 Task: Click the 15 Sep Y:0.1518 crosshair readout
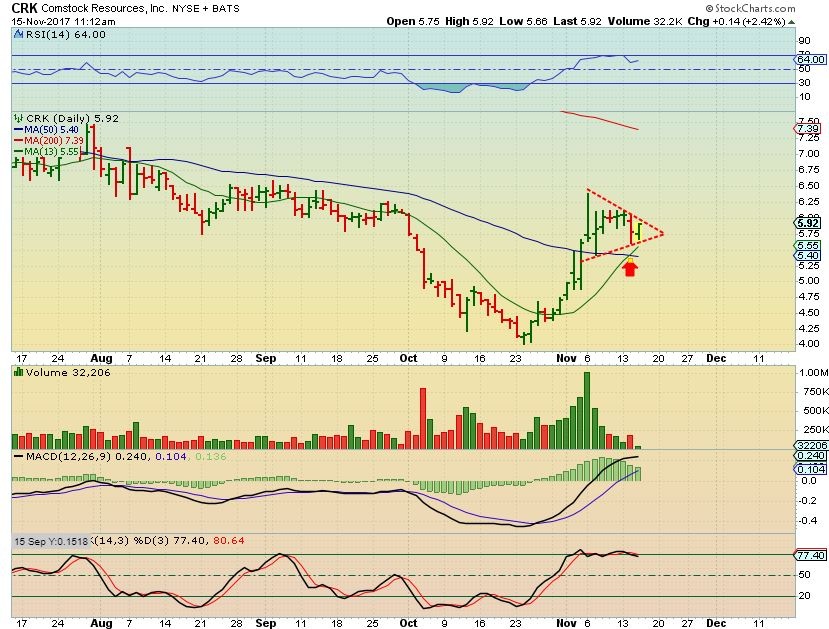47,541
